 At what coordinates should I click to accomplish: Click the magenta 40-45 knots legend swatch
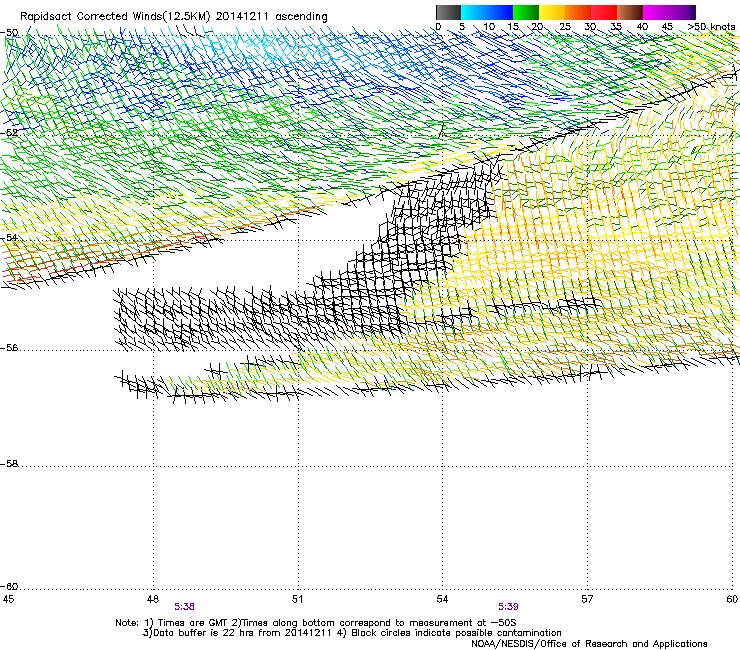pyautogui.click(x=656, y=12)
